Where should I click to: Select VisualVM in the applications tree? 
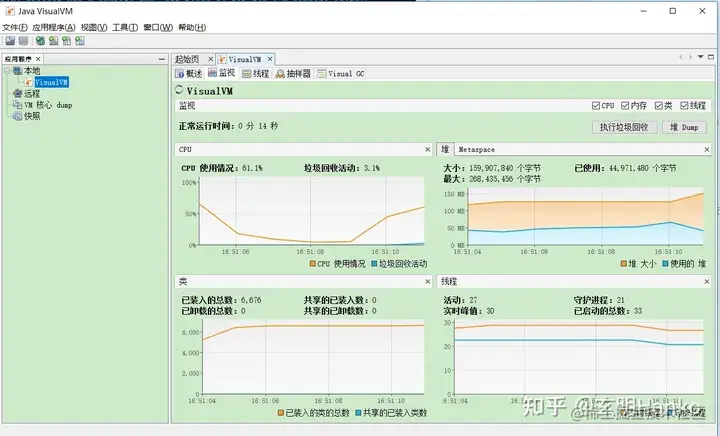click(x=51, y=82)
